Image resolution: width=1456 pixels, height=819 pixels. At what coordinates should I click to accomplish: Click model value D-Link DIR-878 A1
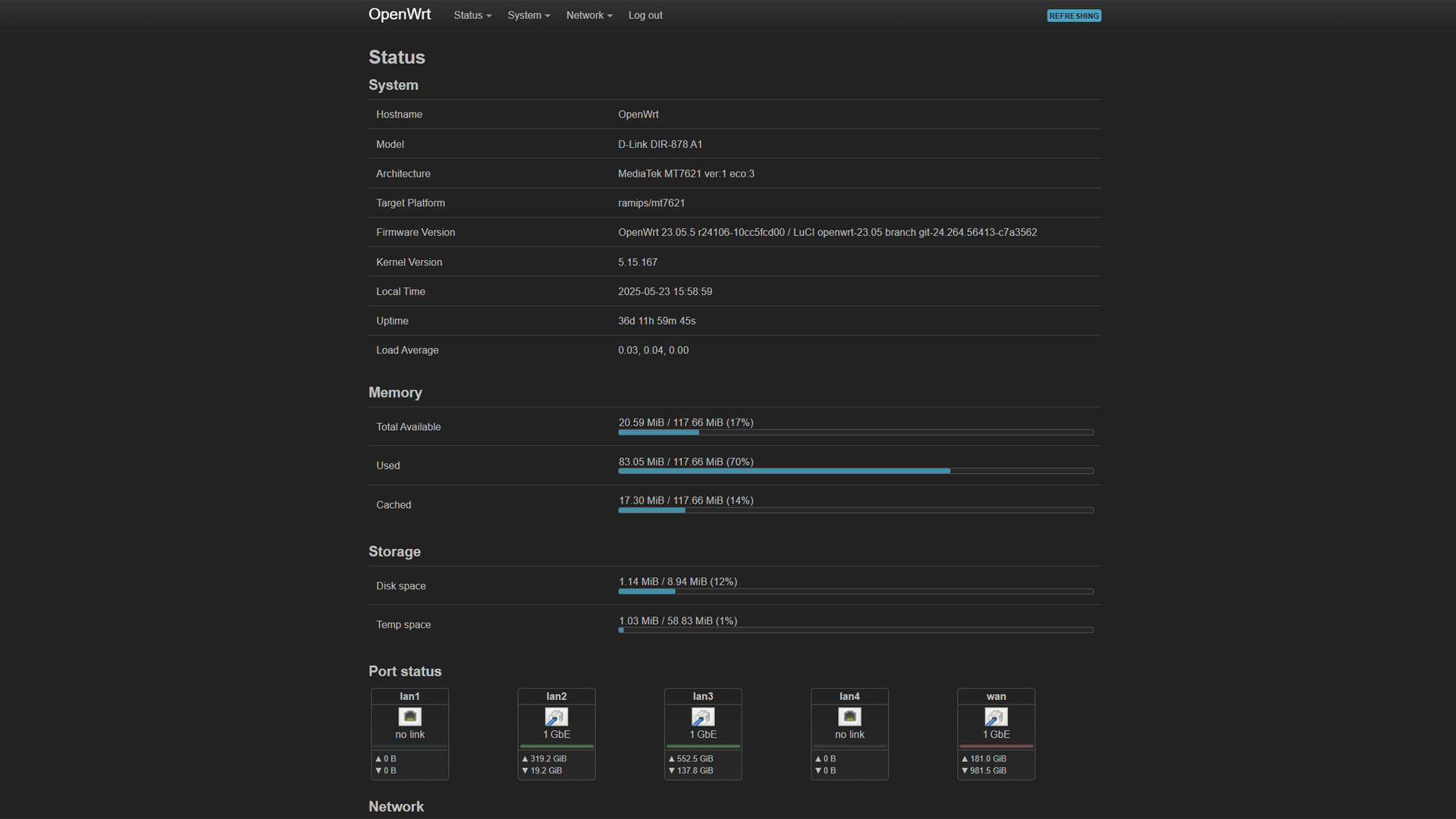[x=660, y=144]
